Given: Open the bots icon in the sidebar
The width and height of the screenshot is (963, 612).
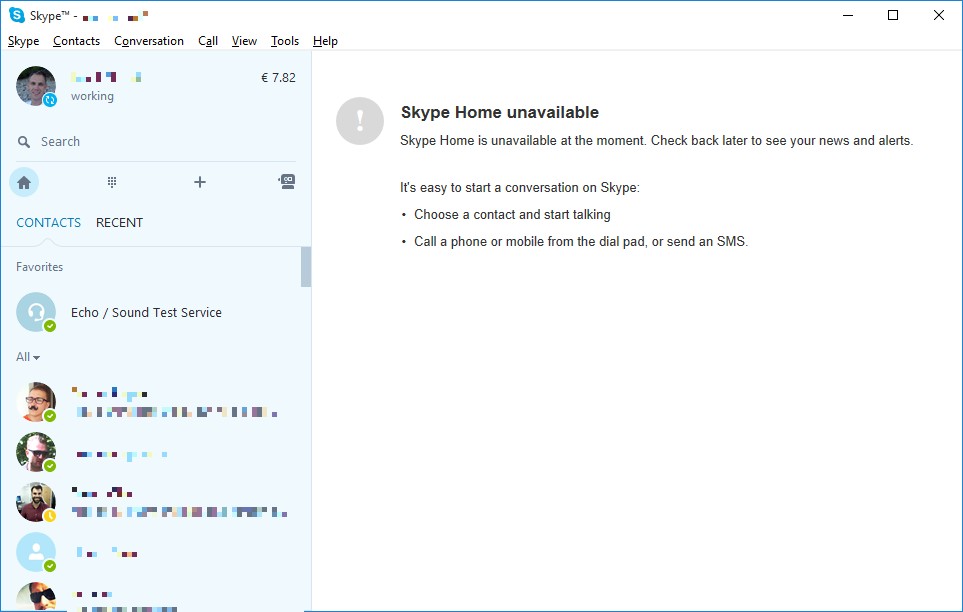Looking at the screenshot, I should click(x=287, y=181).
